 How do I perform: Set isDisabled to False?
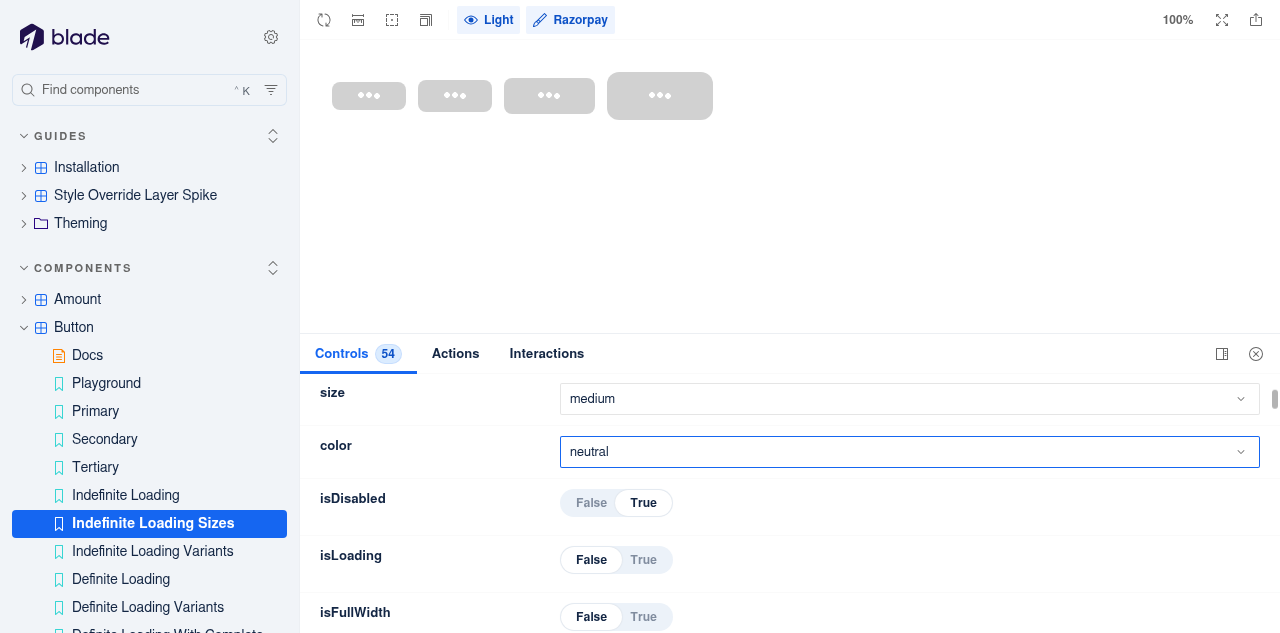591,503
